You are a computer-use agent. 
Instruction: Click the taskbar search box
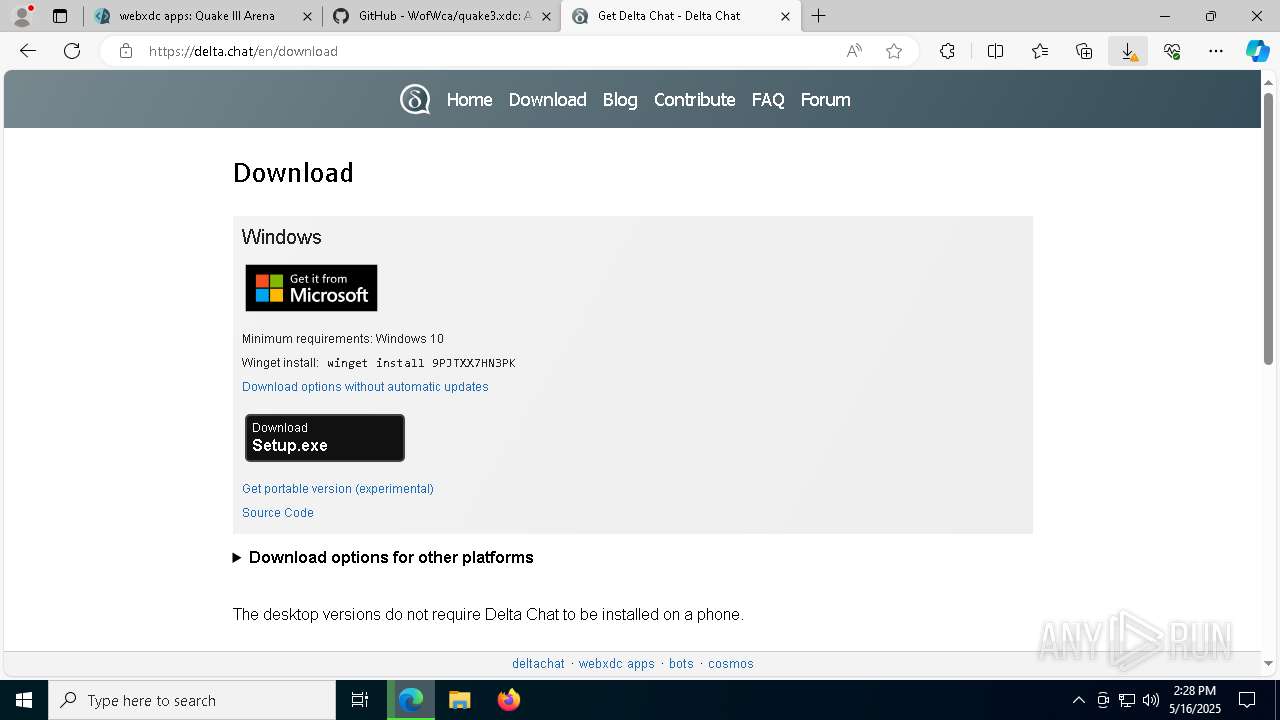[x=192, y=700]
